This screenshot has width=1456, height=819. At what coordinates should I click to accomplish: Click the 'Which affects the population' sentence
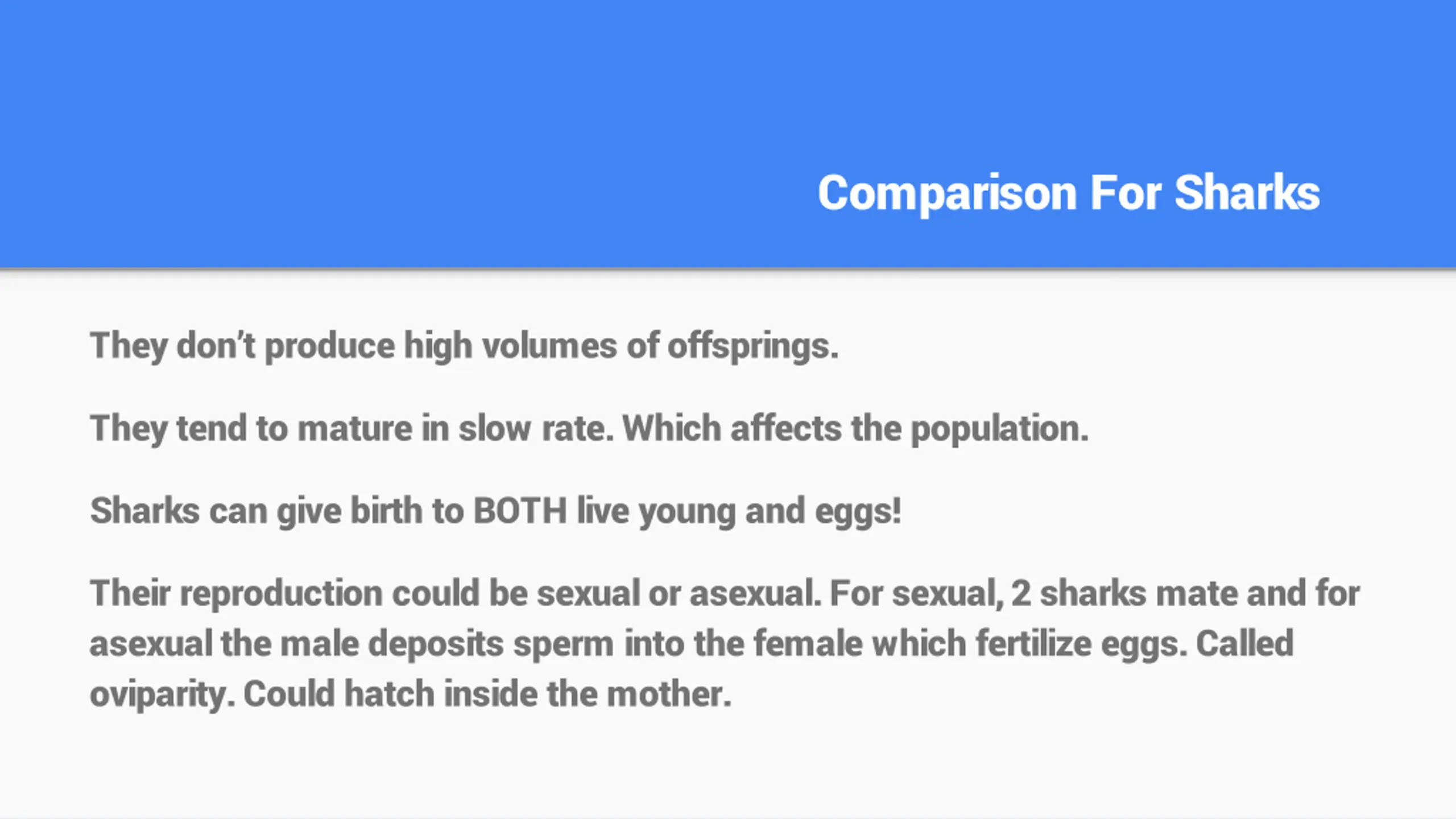coord(856,428)
